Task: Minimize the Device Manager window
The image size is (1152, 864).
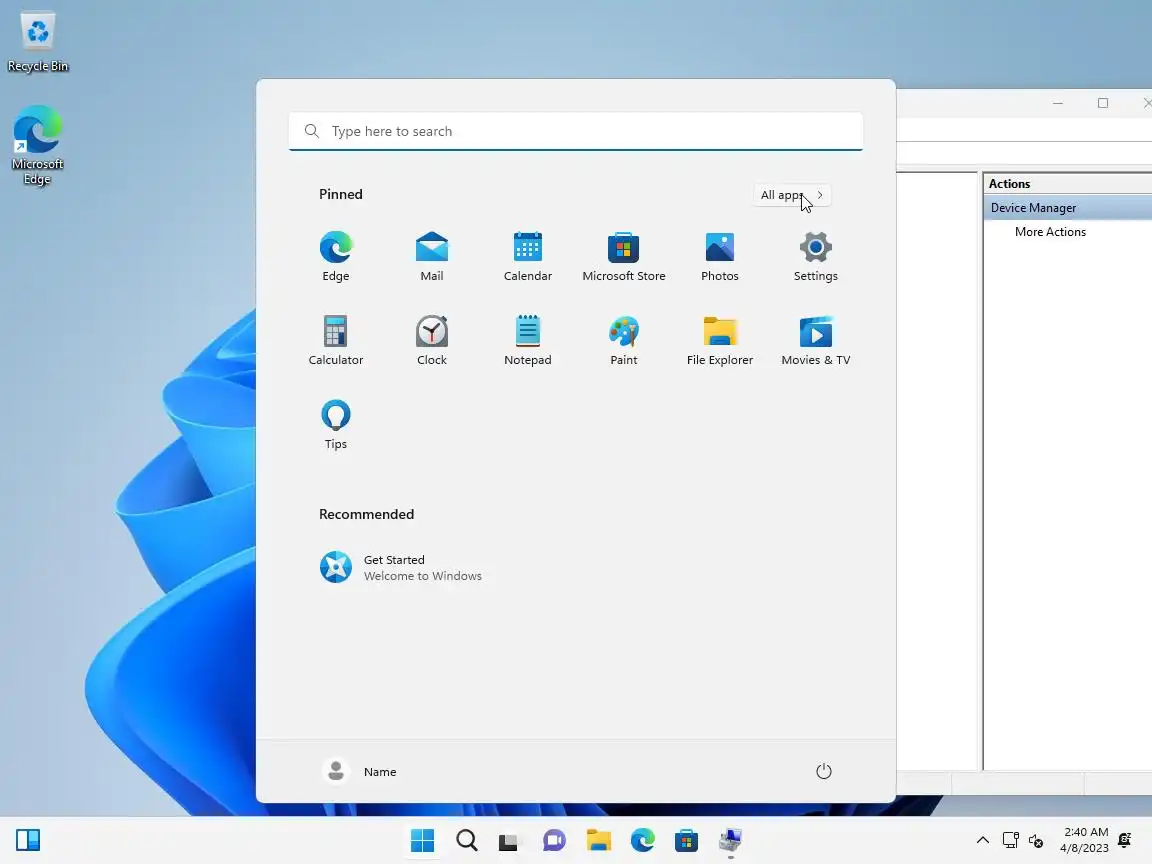Action: [1058, 103]
